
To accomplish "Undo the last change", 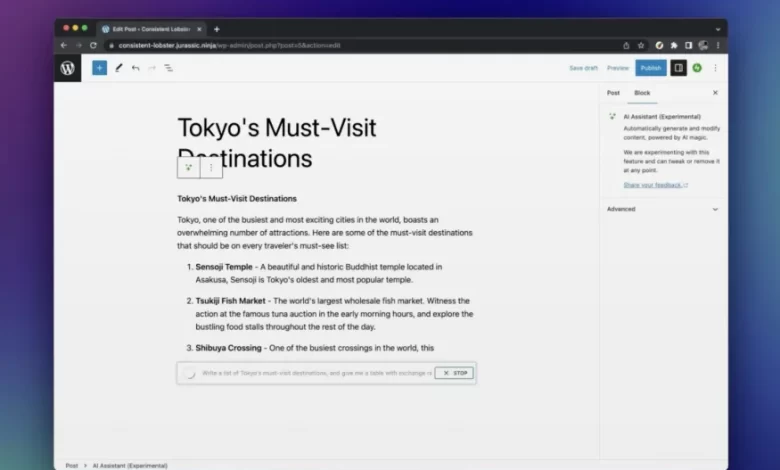I will (135, 68).
